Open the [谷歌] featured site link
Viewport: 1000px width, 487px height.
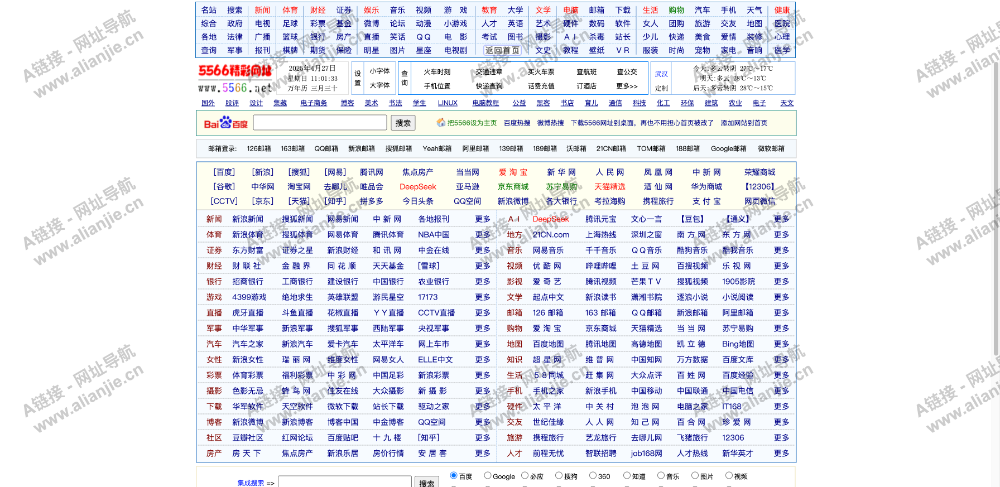point(224,187)
